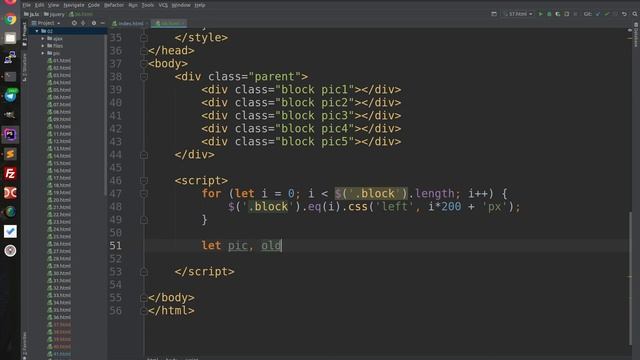Open Telegram from the dock

click(x=10, y=96)
